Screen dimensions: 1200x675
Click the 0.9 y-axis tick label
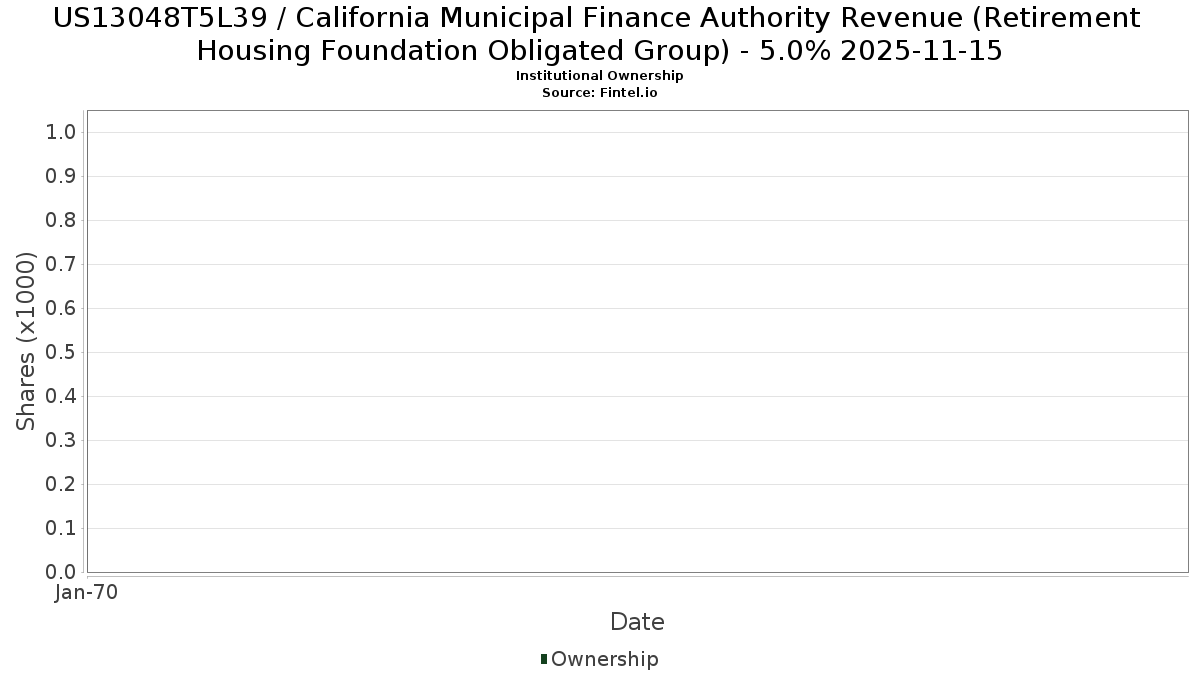coord(61,176)
